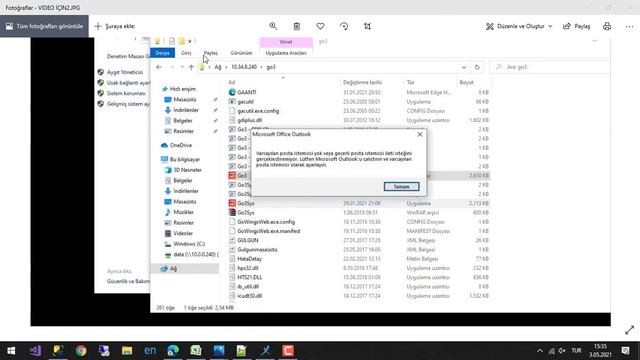Open the notification center icon
The image size is (640, 360).
625,351
